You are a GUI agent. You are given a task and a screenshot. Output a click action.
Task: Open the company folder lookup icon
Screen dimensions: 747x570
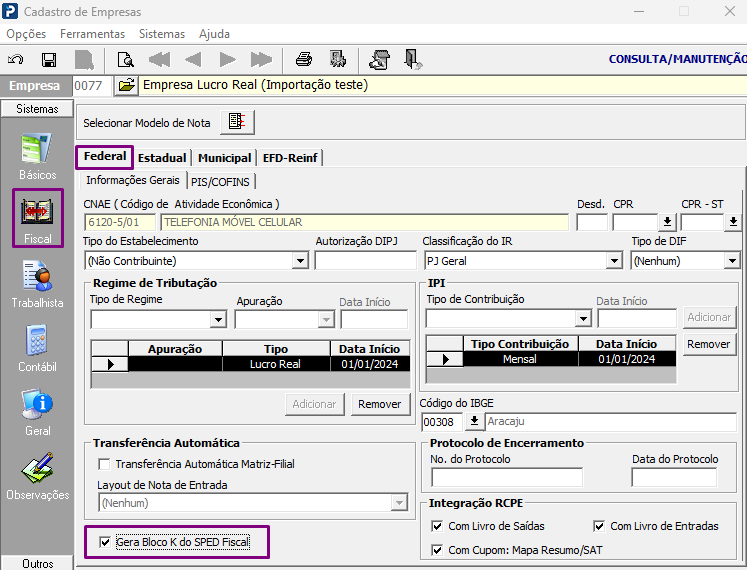pos(126,86)
